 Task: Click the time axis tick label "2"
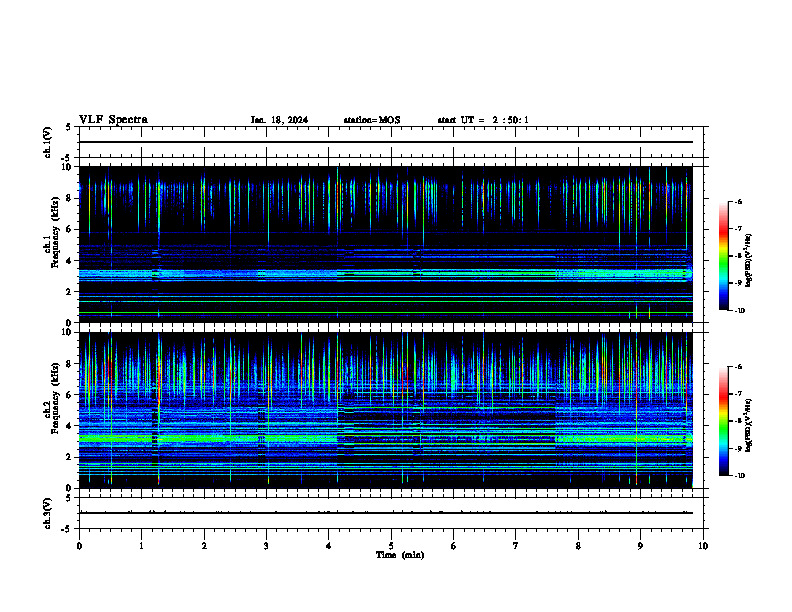204,546
